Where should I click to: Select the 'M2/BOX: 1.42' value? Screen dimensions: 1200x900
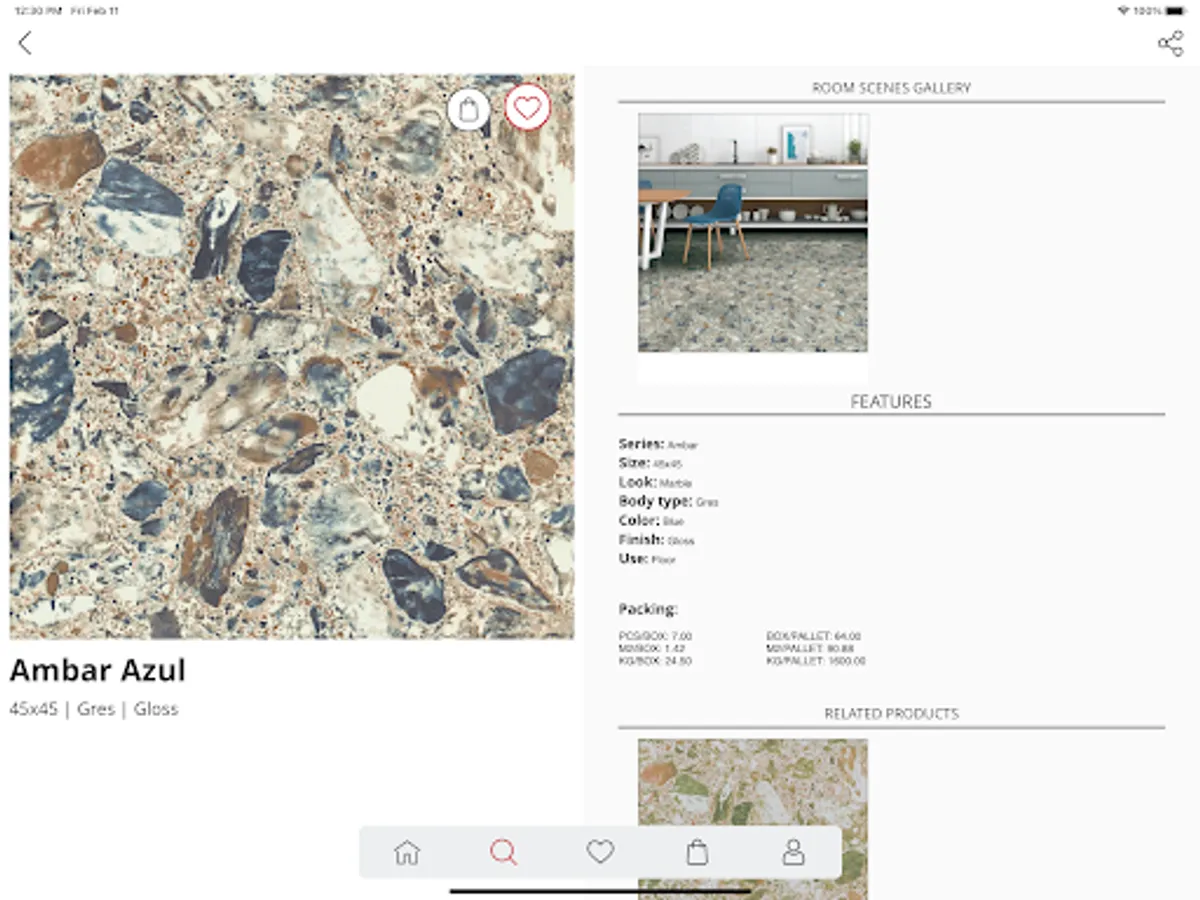pos(652,649)
